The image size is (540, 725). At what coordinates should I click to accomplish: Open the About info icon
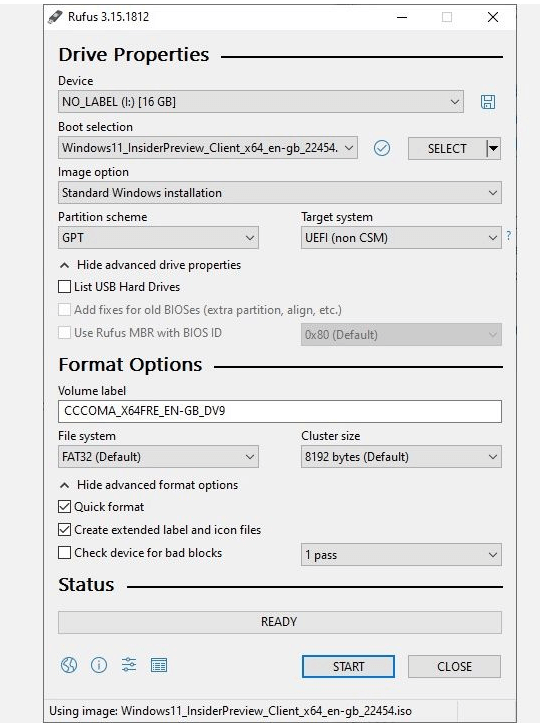[x=99, y=665]
